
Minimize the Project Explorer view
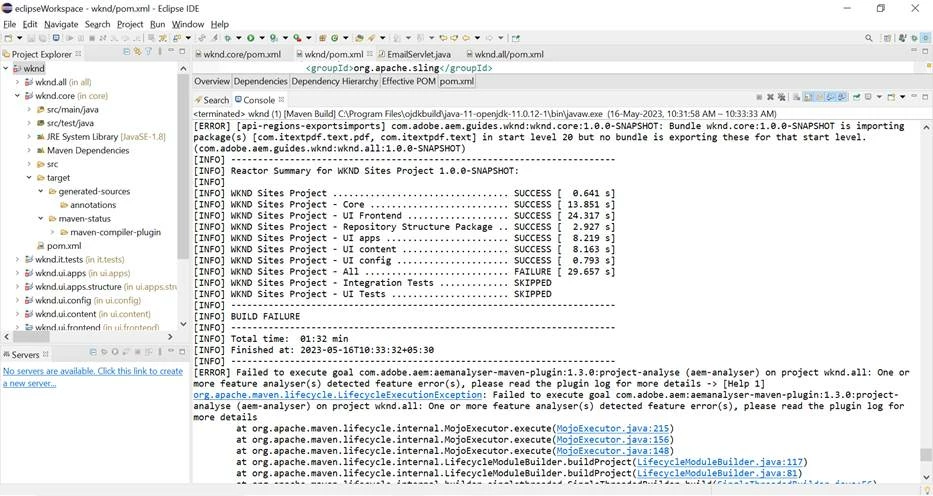(x=171, y=51)
